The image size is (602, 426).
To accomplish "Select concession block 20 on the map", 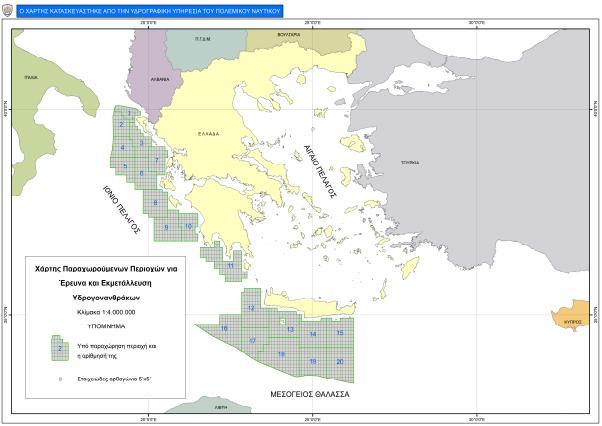I will 340,360.
